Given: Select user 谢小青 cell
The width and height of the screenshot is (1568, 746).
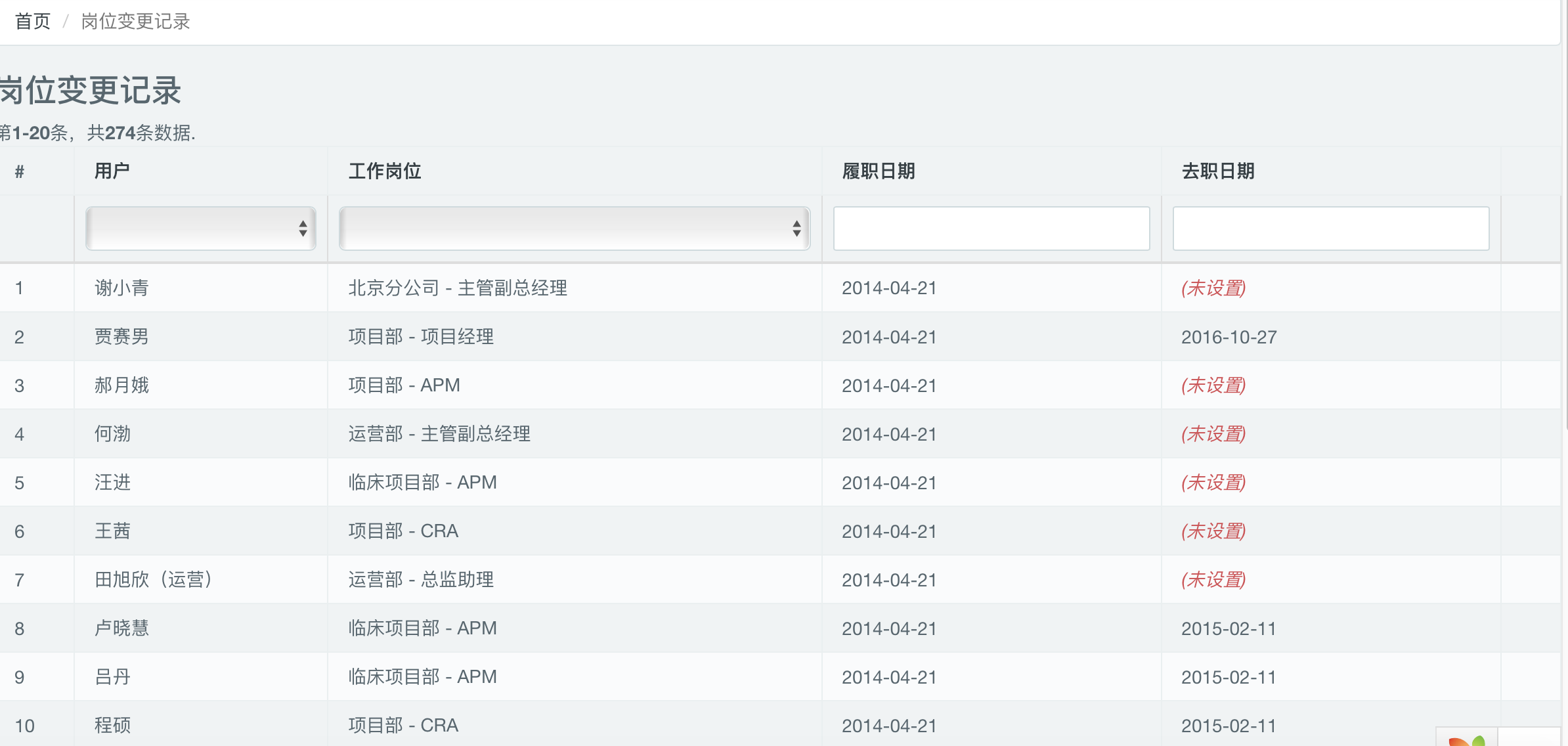Looking at the screenshot, I should pos(121,288).
